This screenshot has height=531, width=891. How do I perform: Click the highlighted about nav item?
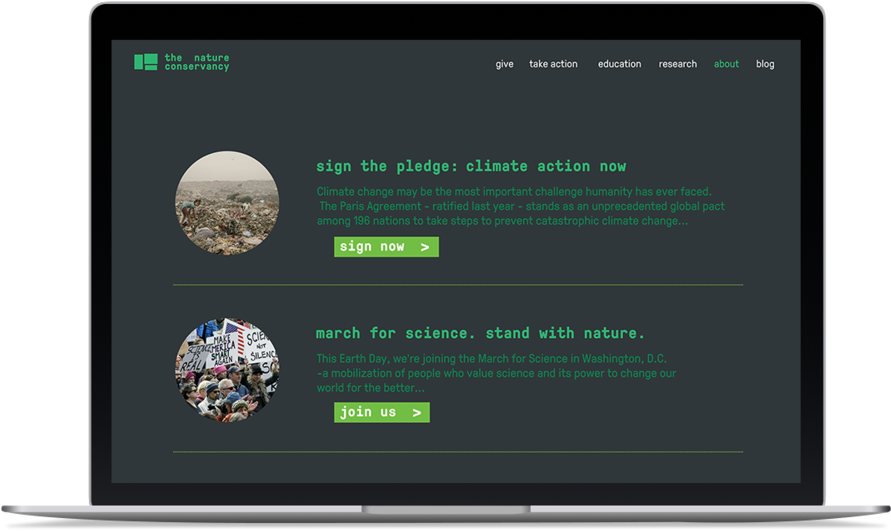point(726,64)
